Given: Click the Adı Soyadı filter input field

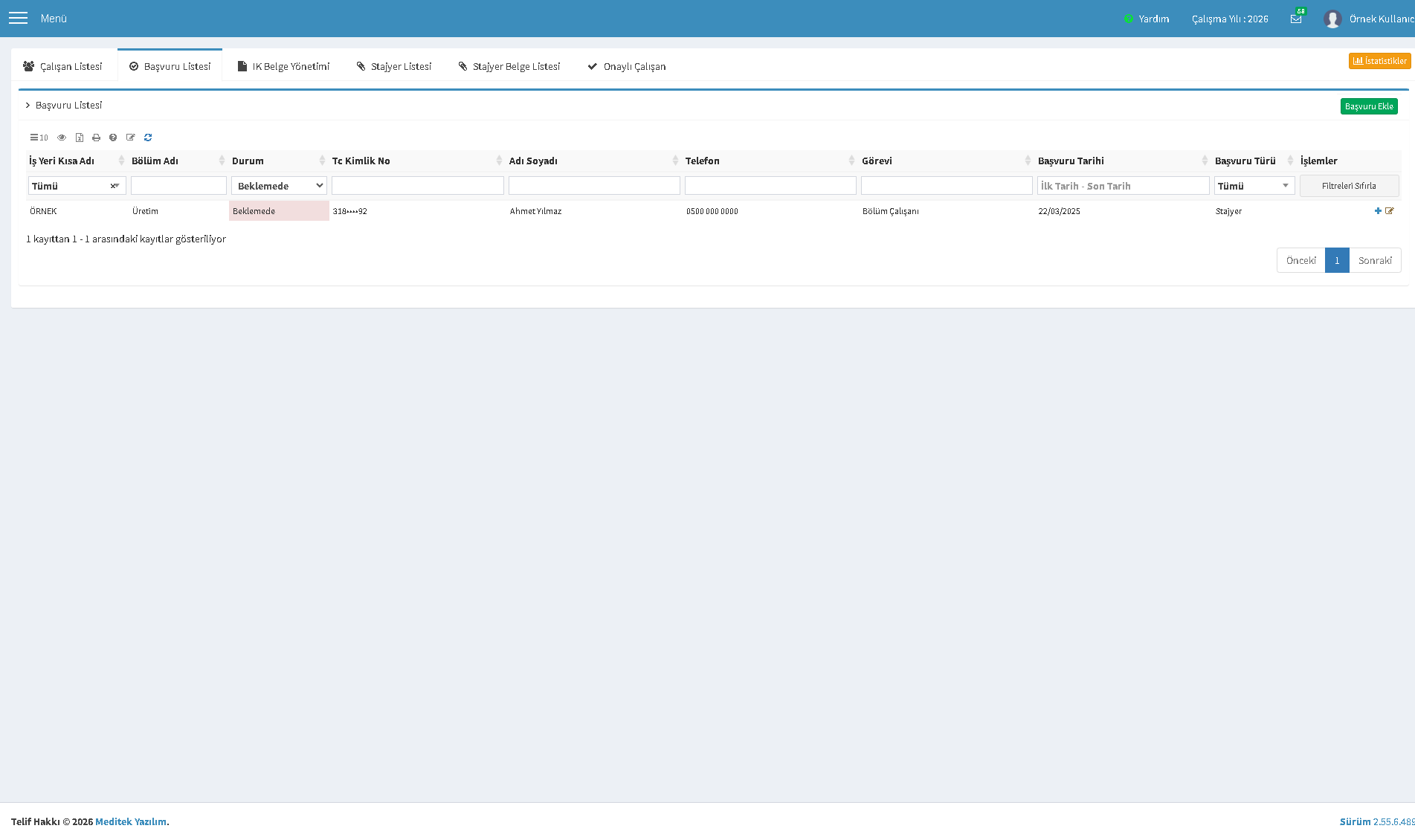Looking at the screenshot, I should [594, 186].
